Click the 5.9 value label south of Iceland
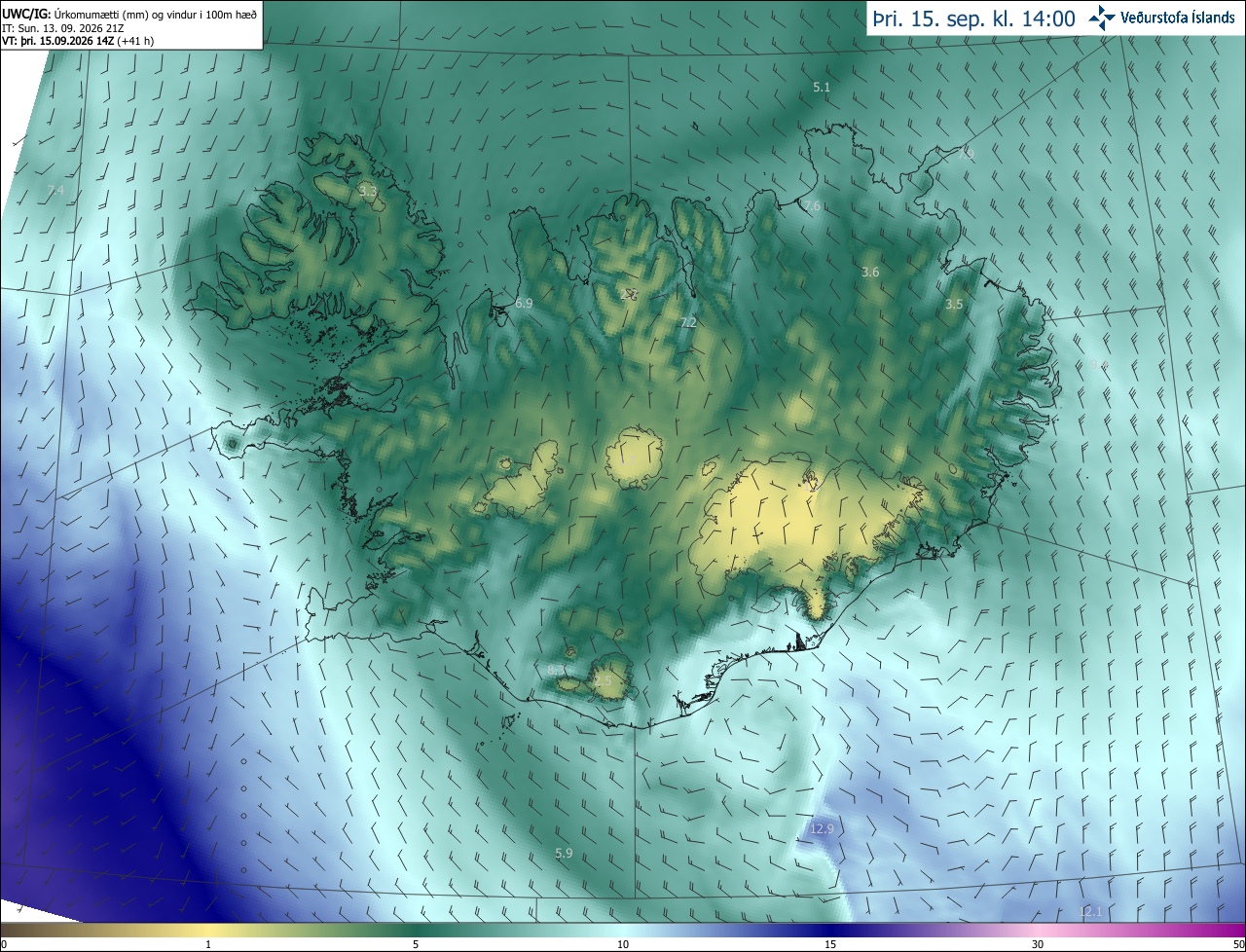Screen dimensions: 1246x952 [x=564, y=853]
